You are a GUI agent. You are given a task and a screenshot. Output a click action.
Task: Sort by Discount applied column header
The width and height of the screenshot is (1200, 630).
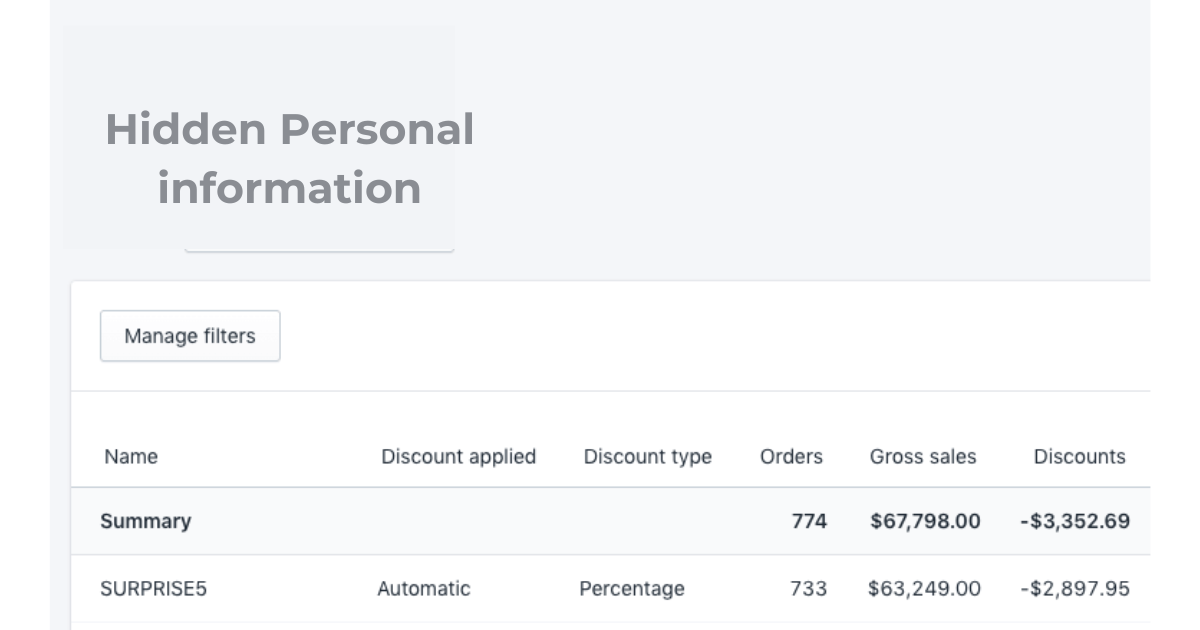tap(458, 457)
